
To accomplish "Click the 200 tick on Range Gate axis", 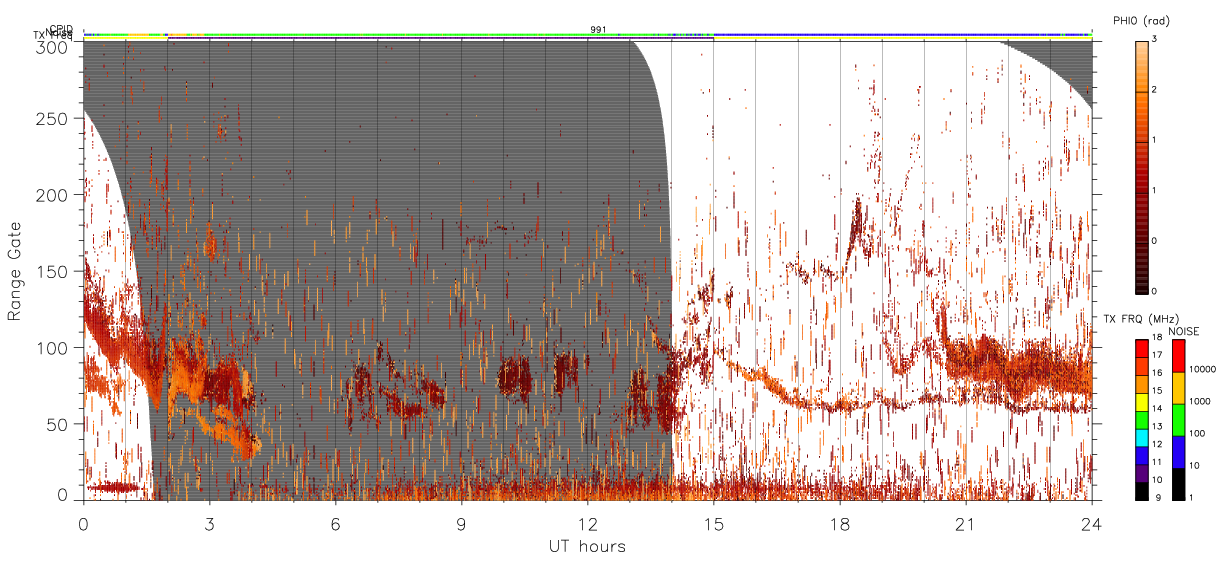I will (54, 195).
